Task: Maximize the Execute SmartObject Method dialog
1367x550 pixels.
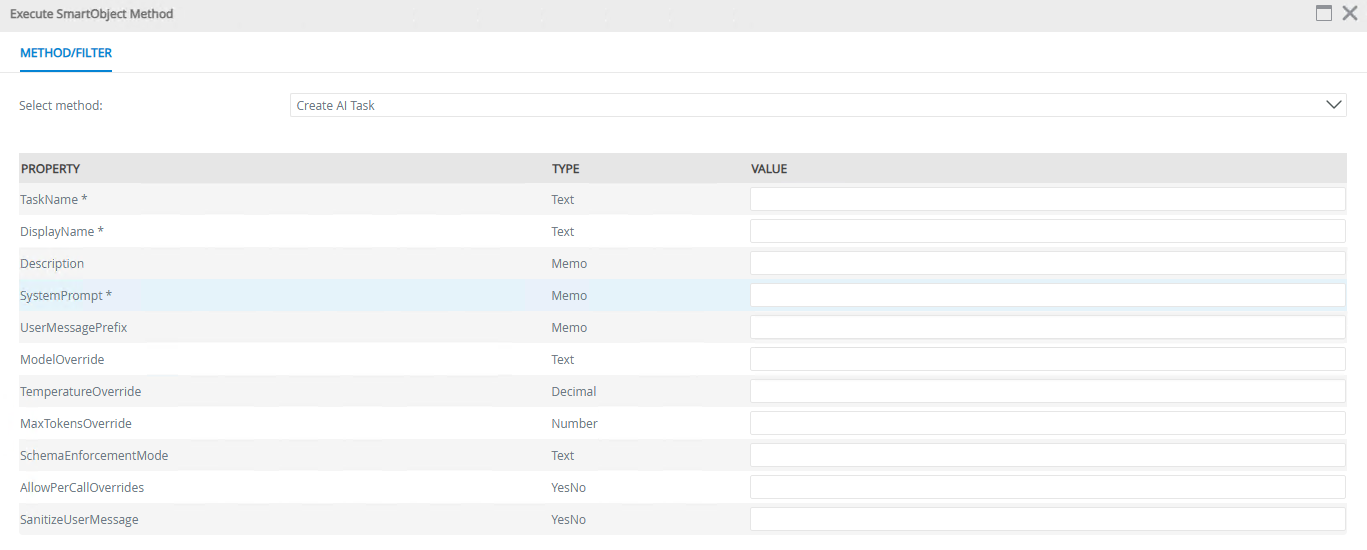Action: (x=1324, y=14)
